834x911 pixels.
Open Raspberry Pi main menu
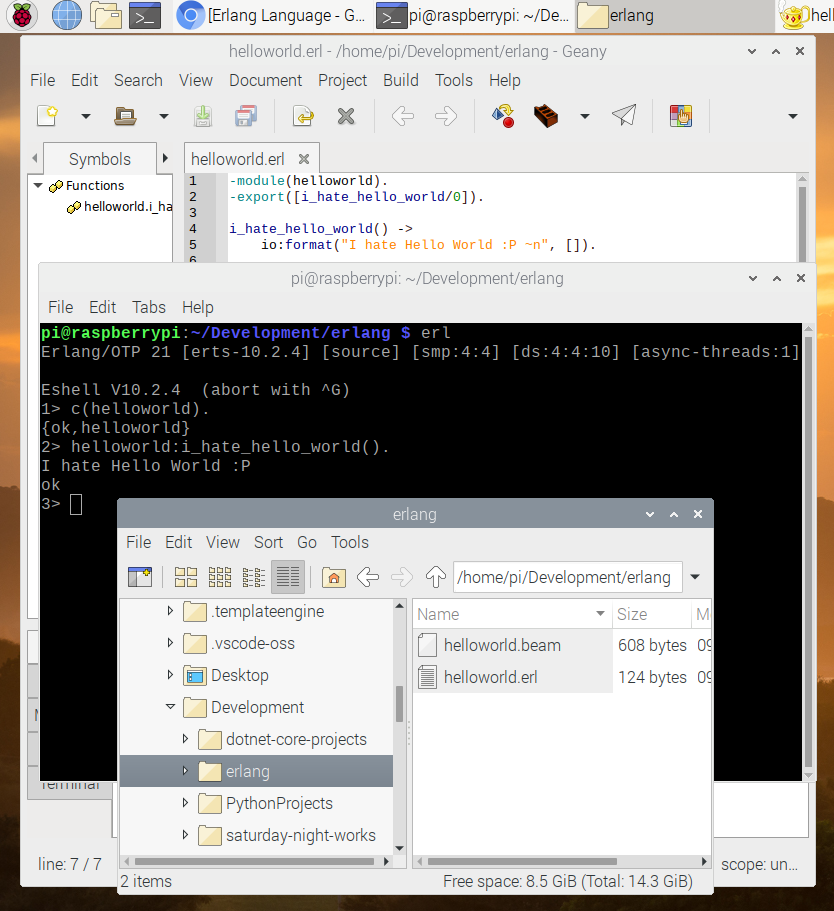(x=22, y=15)
